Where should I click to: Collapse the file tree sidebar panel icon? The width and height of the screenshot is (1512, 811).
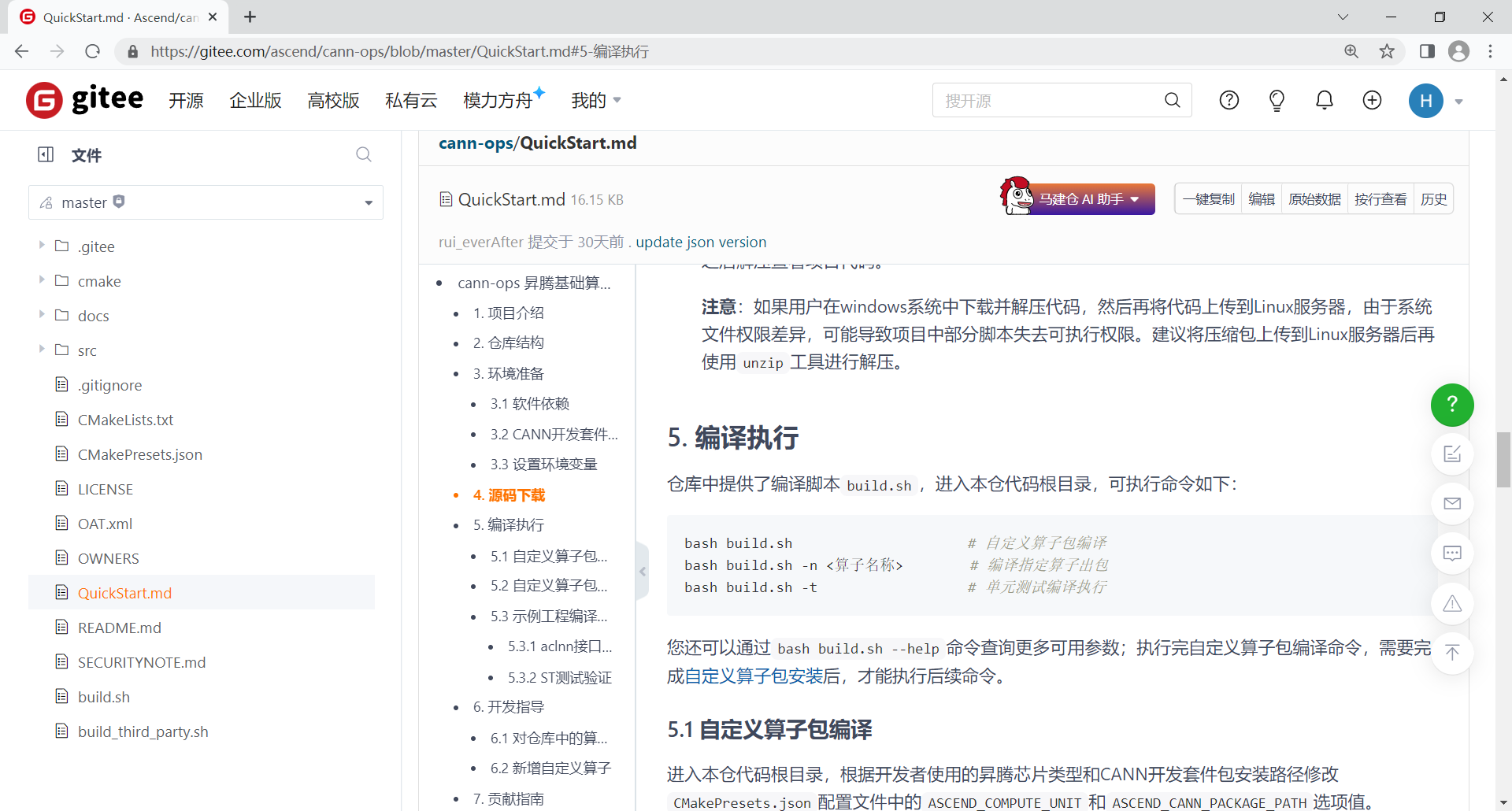click(x=45, y=154)
